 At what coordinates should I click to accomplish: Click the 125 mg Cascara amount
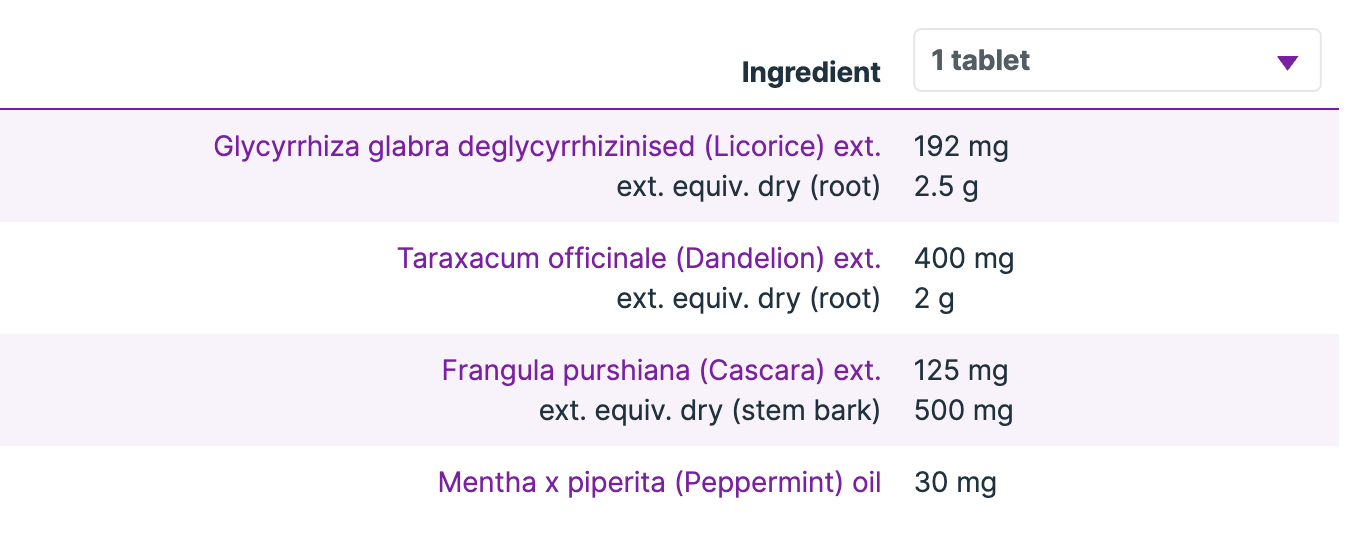(961, 371)
